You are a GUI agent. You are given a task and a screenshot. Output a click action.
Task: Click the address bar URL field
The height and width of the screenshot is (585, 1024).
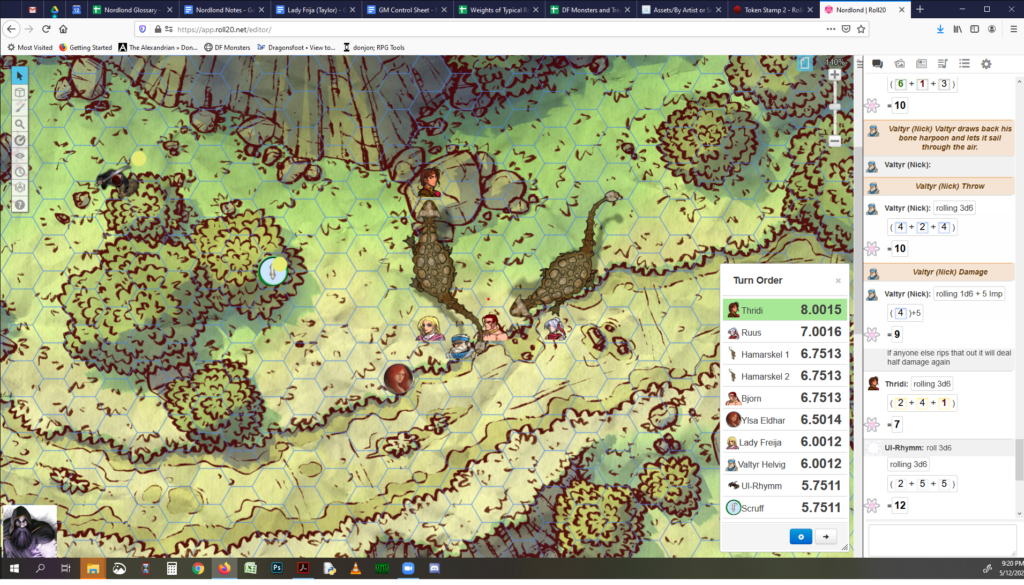pyautogui.click(x=483, y=29)
